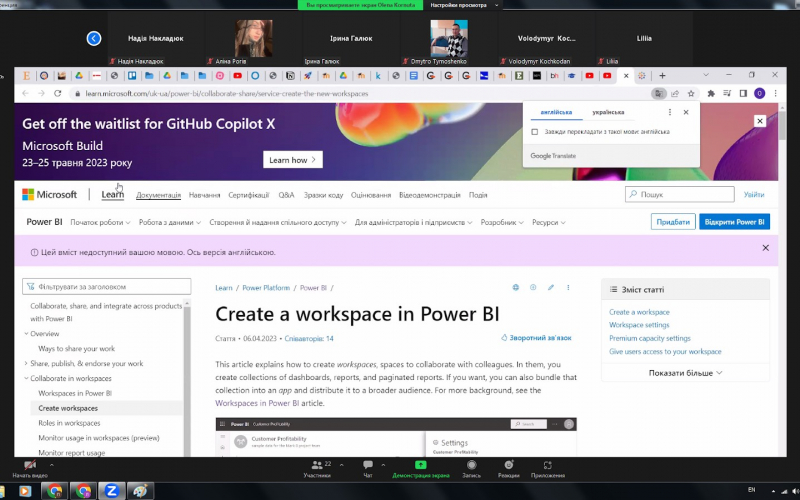800x500 pixels.
Task: Open 'Для адміністраторів і підприємств' dropdown
Action: point(414,222)
